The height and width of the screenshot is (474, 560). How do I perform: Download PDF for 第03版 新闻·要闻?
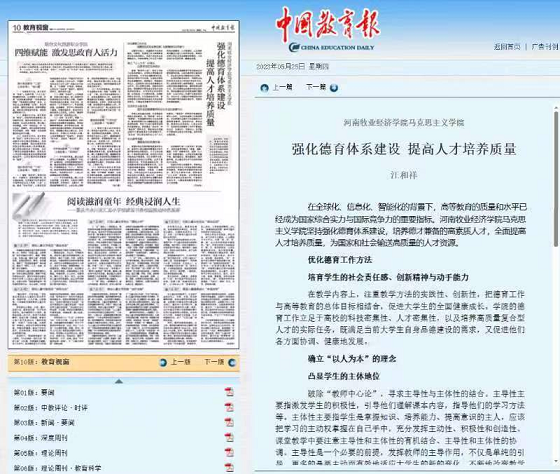(229, 422)
